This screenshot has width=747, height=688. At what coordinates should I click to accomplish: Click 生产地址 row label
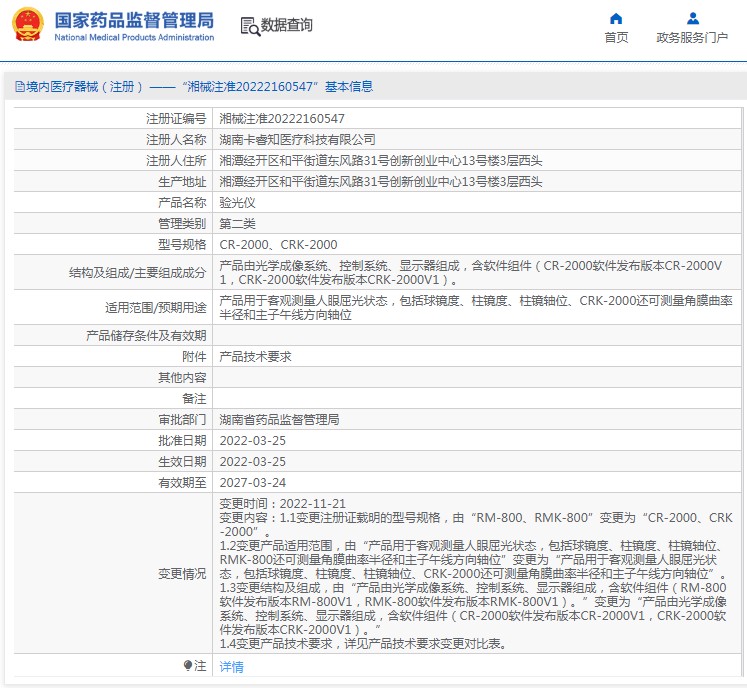[x=182, y=182]
